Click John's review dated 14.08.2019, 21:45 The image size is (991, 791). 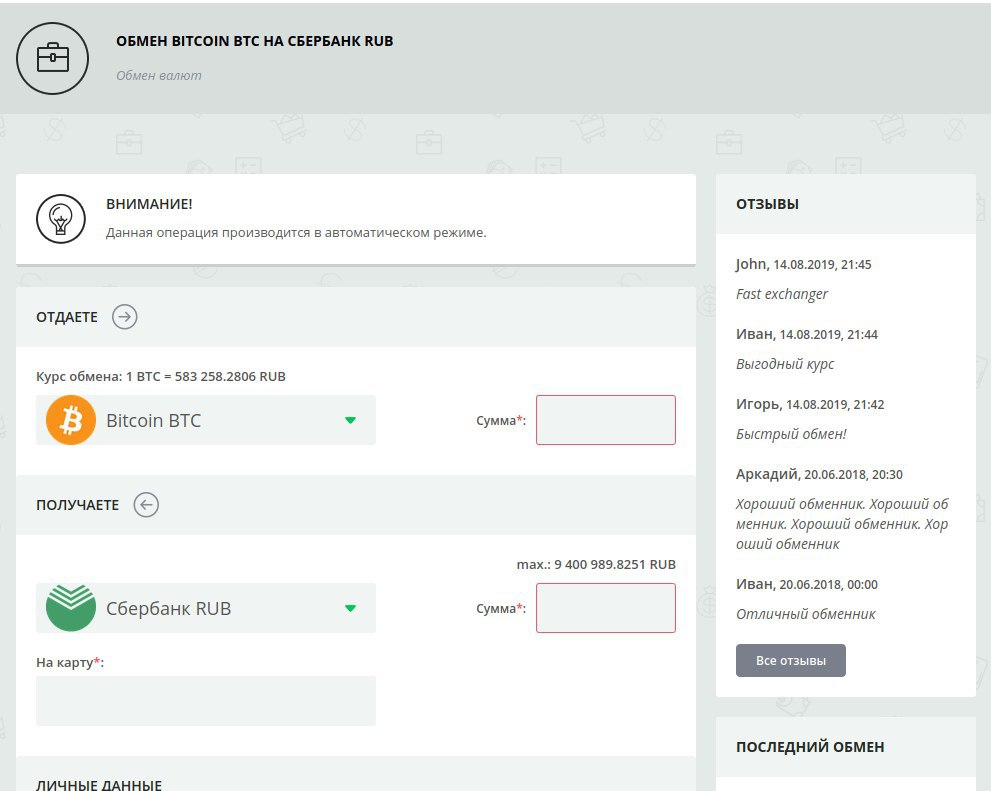pos(803,264)
